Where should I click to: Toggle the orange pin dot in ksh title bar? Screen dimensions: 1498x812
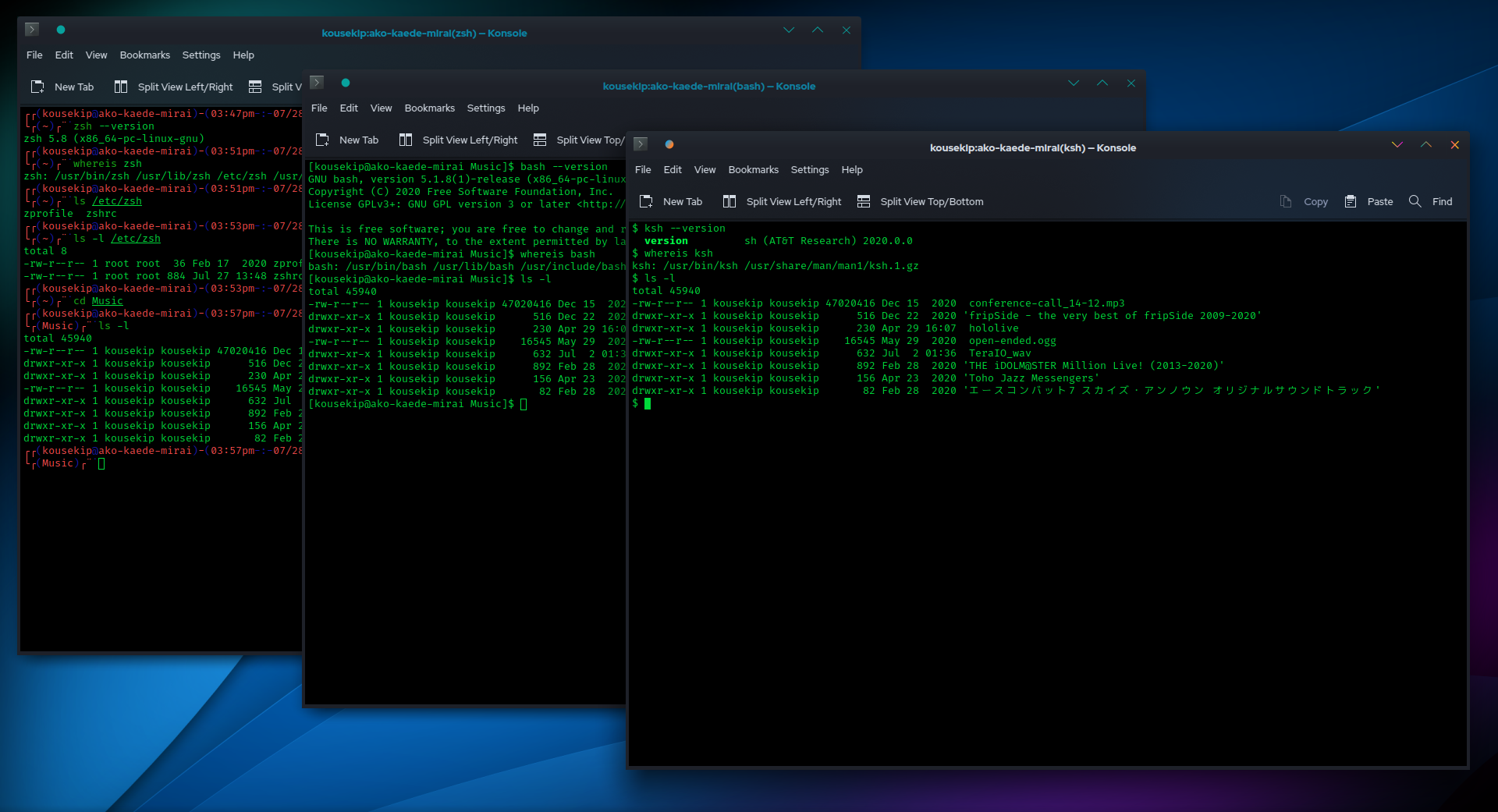click(x=669, y=144)
